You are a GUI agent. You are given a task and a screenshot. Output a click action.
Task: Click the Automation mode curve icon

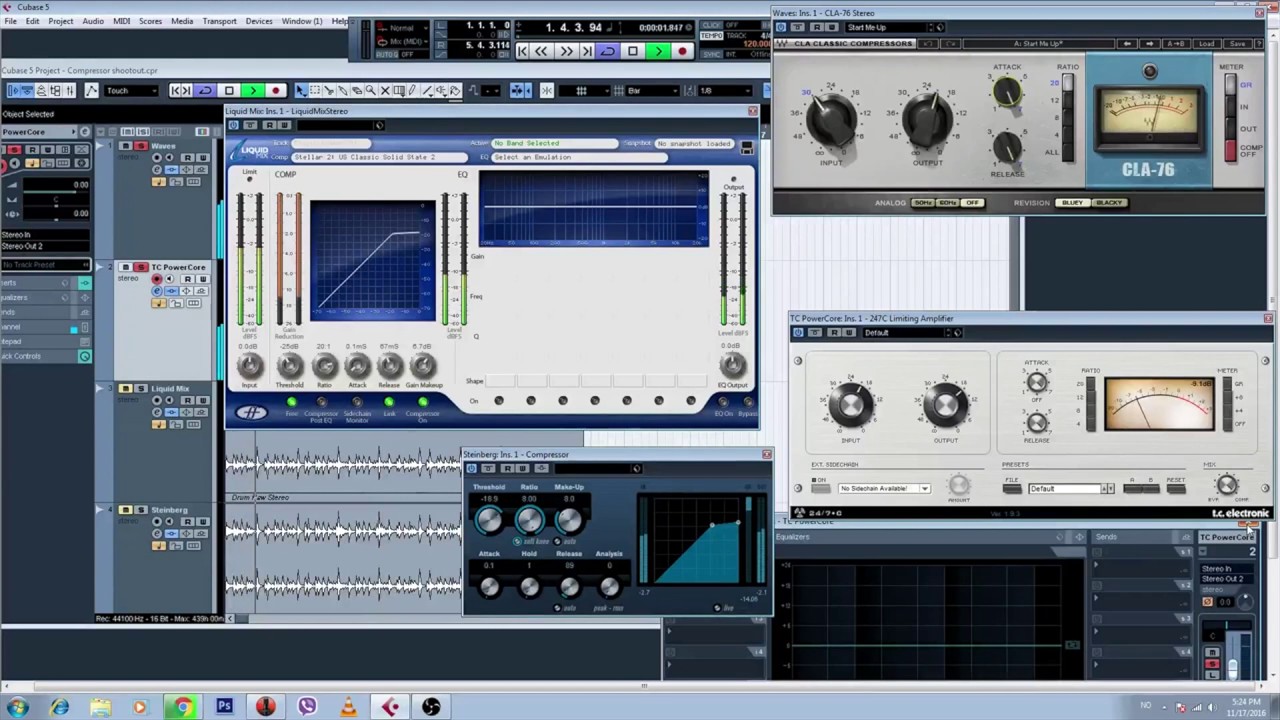click(x=92, y=91)
